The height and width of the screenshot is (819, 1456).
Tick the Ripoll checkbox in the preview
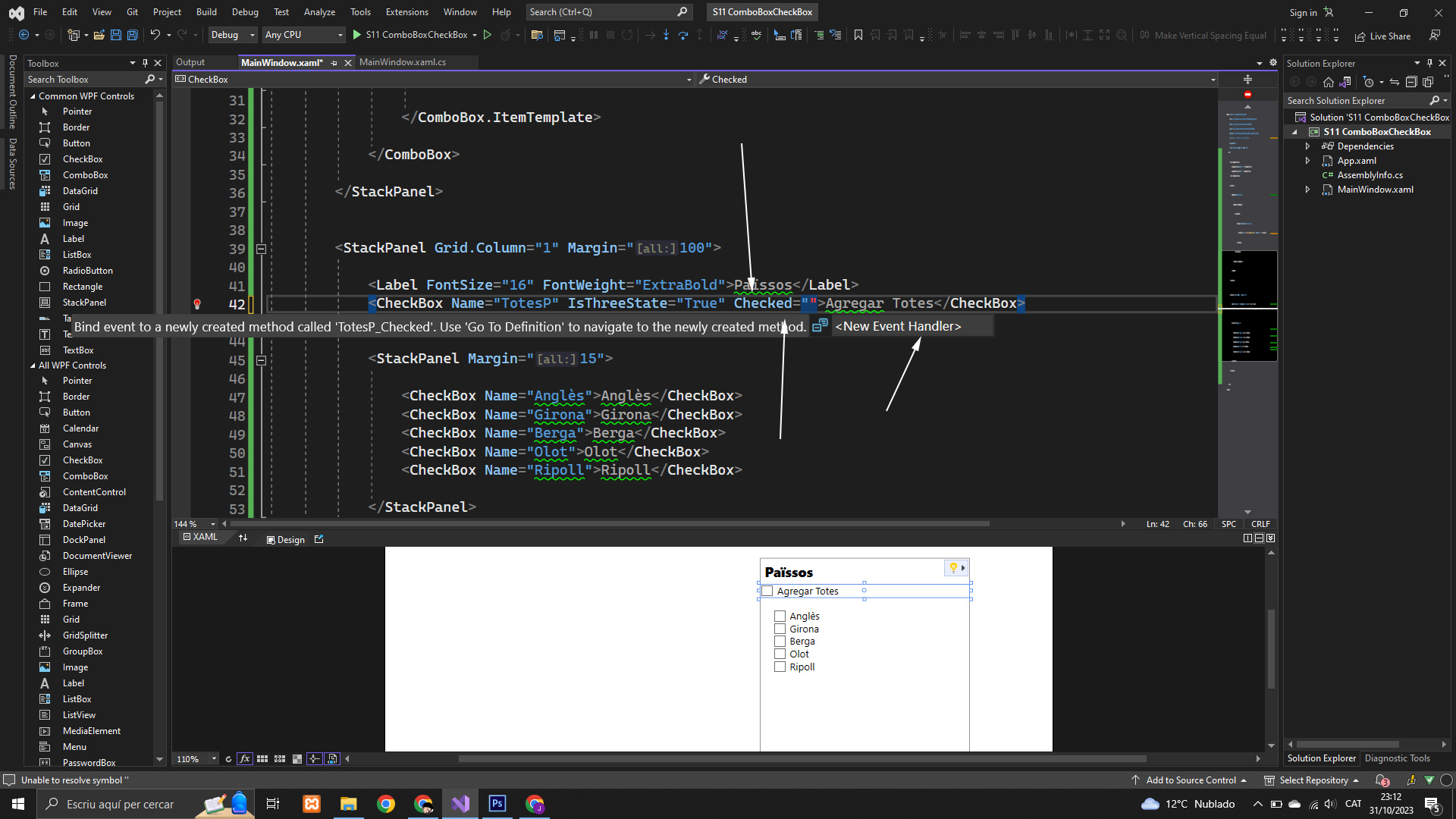[x=780, y=667]
